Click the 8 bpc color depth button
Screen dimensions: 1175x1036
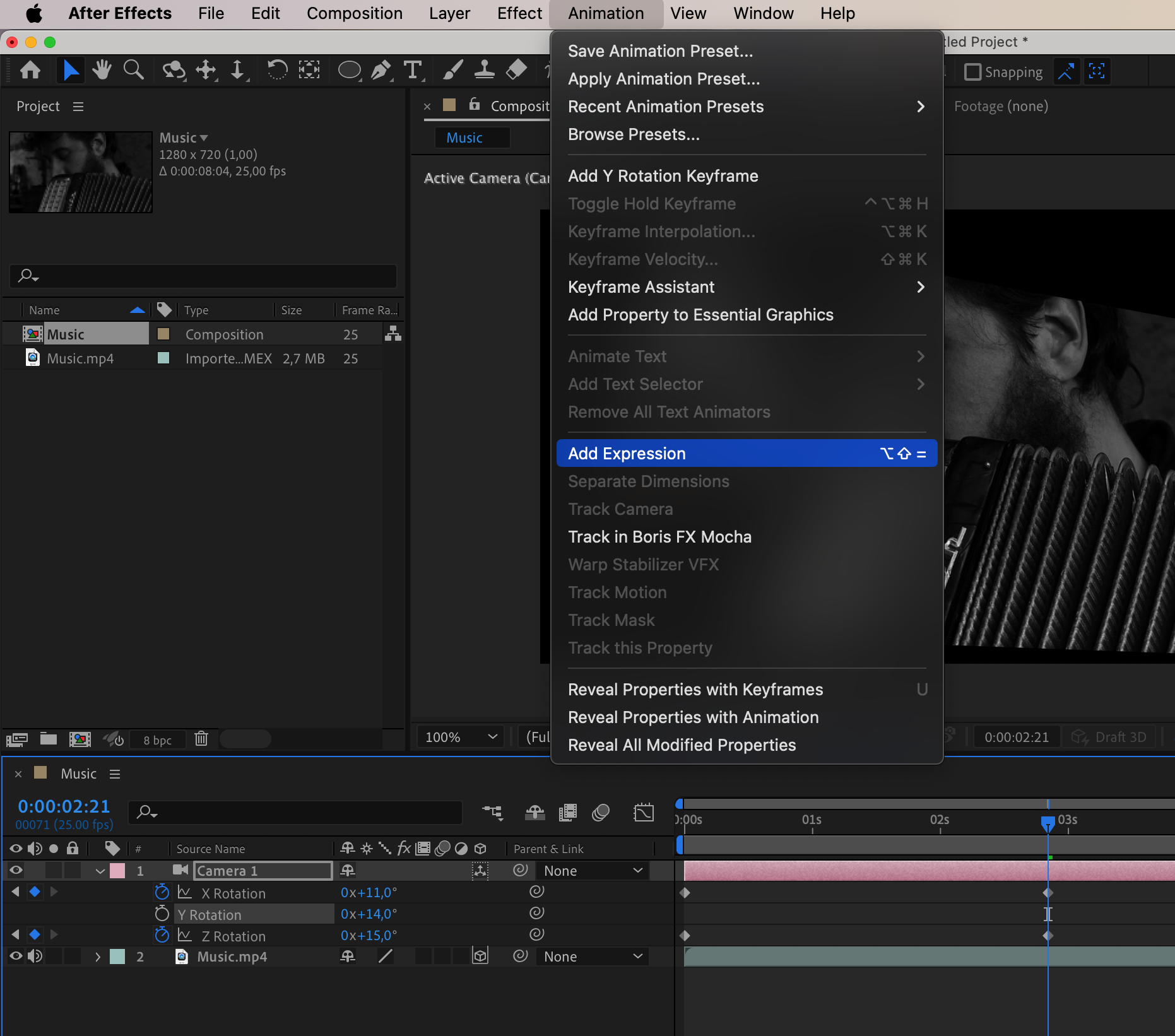(157, 740)
